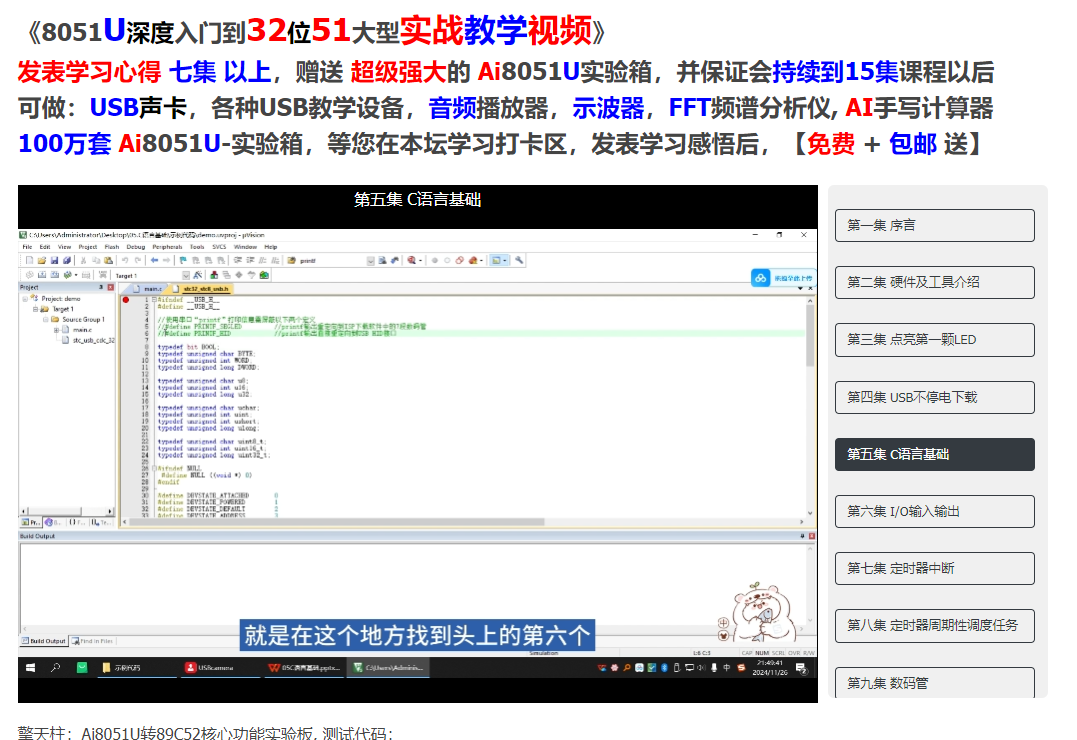Open episode 第九集 数码管
This screenshot has height=740, width=1077.
pos(934,682)
